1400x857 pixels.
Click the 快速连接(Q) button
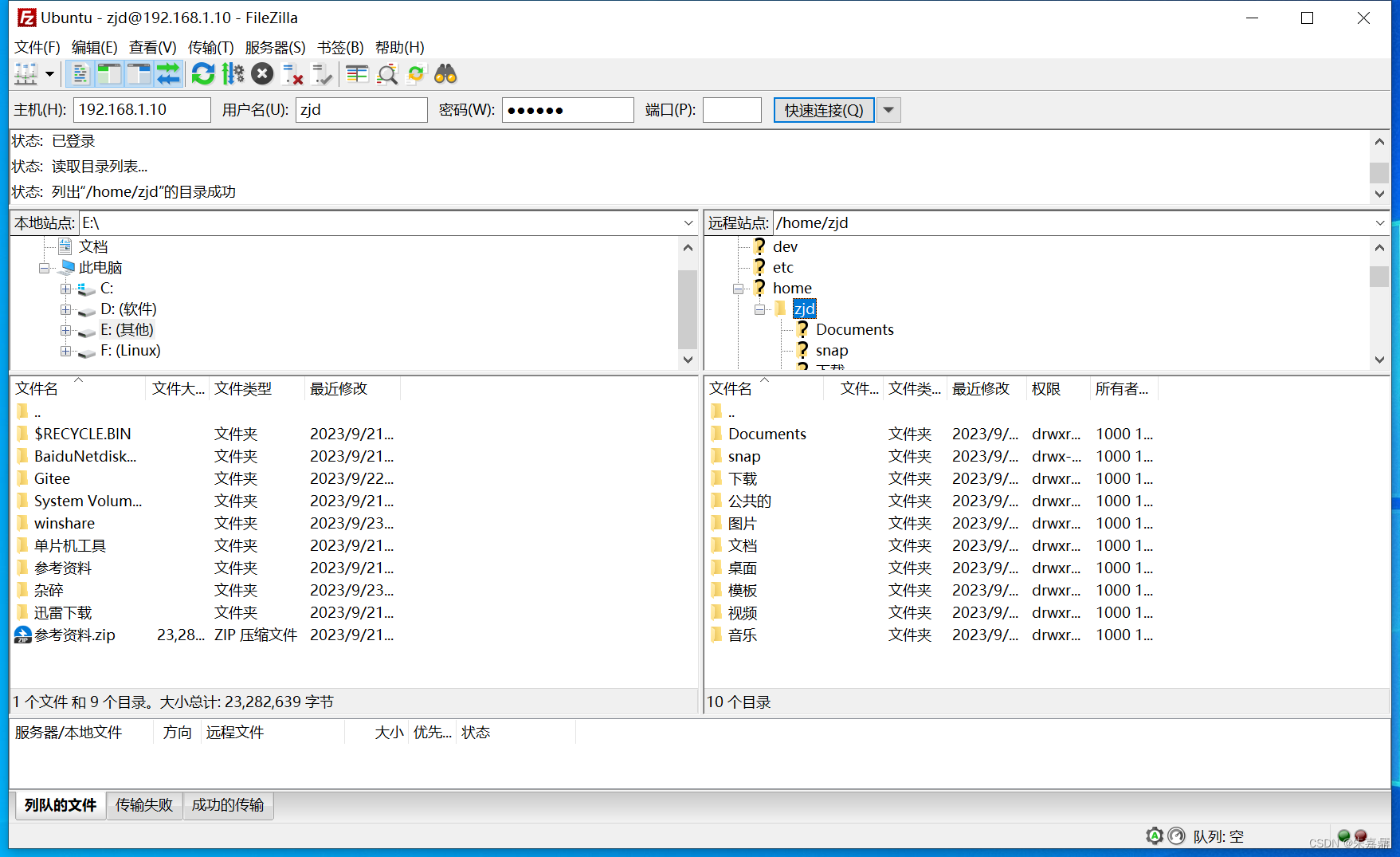pyautogui.click(x=824, y=110)
